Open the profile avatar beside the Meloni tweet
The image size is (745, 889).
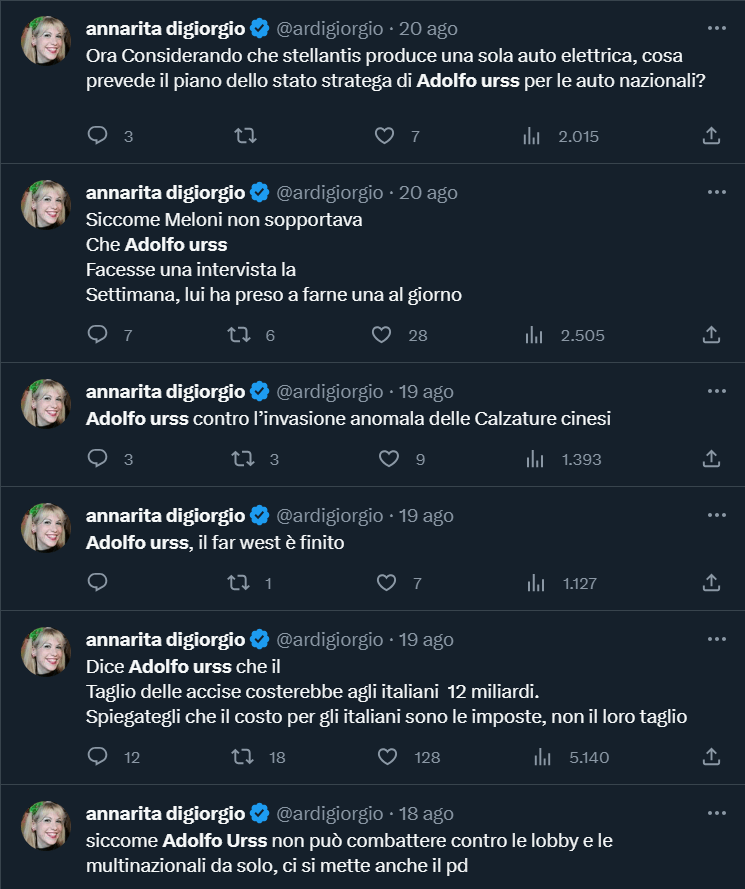(46, 205)
